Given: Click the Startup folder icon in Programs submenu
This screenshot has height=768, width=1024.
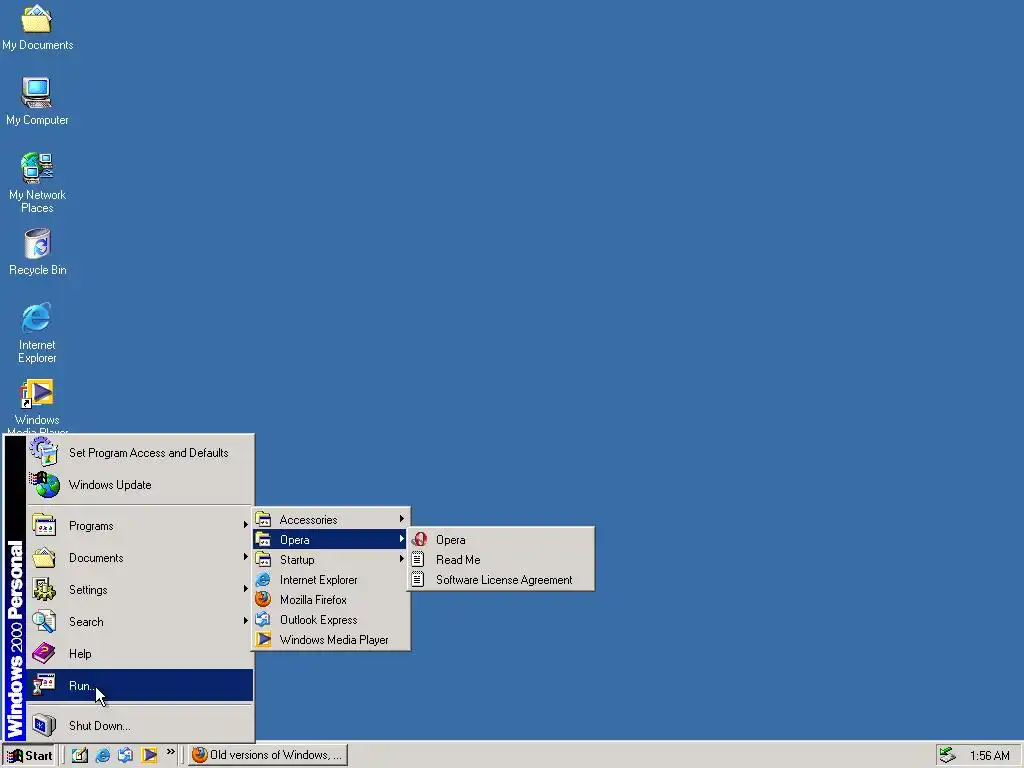Looking at the screenshot, I should point(263,560).
